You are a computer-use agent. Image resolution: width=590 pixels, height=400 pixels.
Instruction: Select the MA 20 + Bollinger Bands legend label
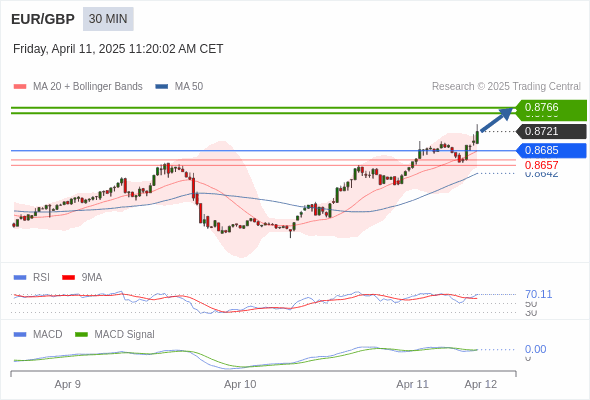pyautogui.click(x=88, y=87)
